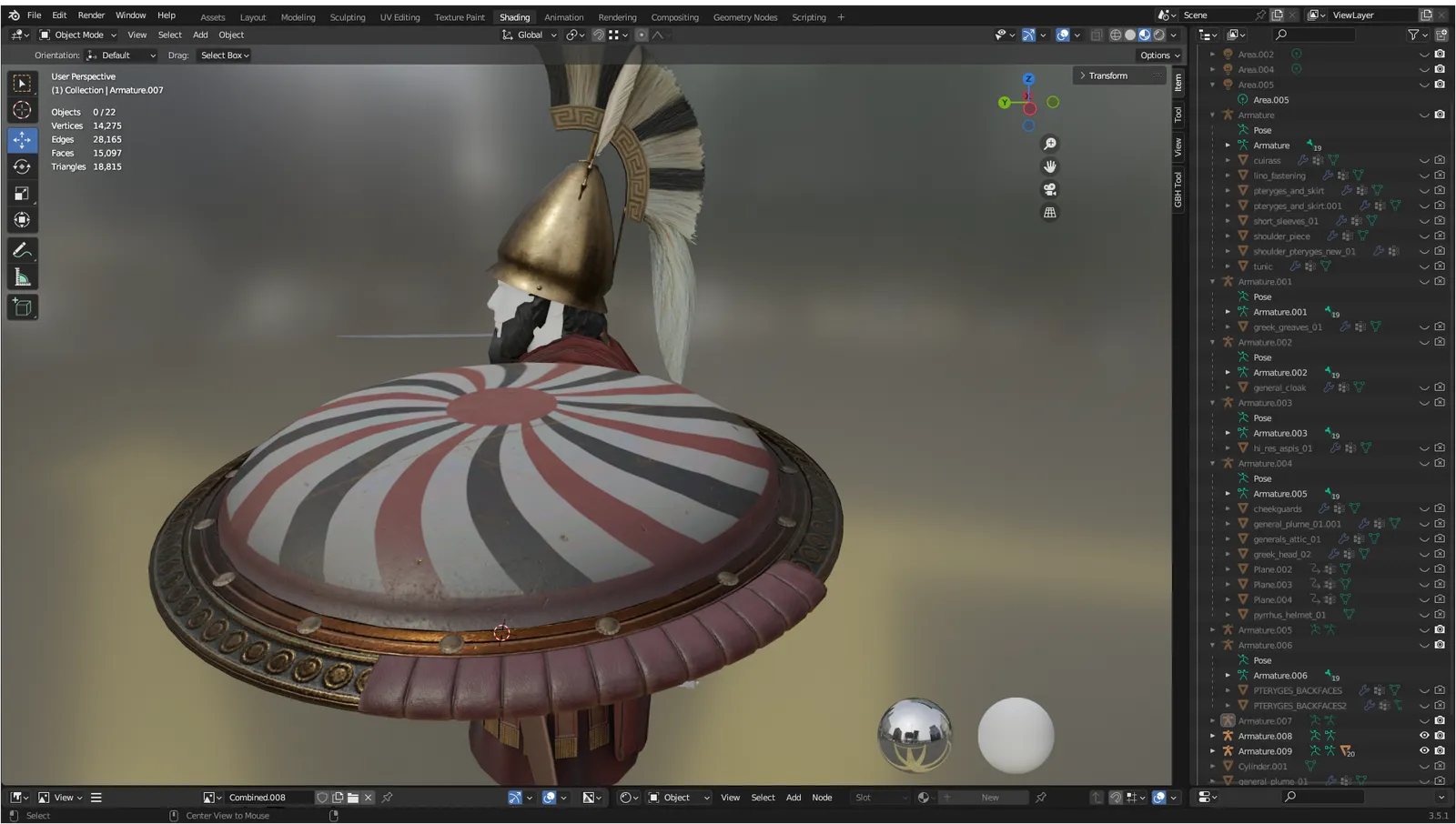
Task: Click the zoom magnifier viewport icon
Action: pos(1050,144)
